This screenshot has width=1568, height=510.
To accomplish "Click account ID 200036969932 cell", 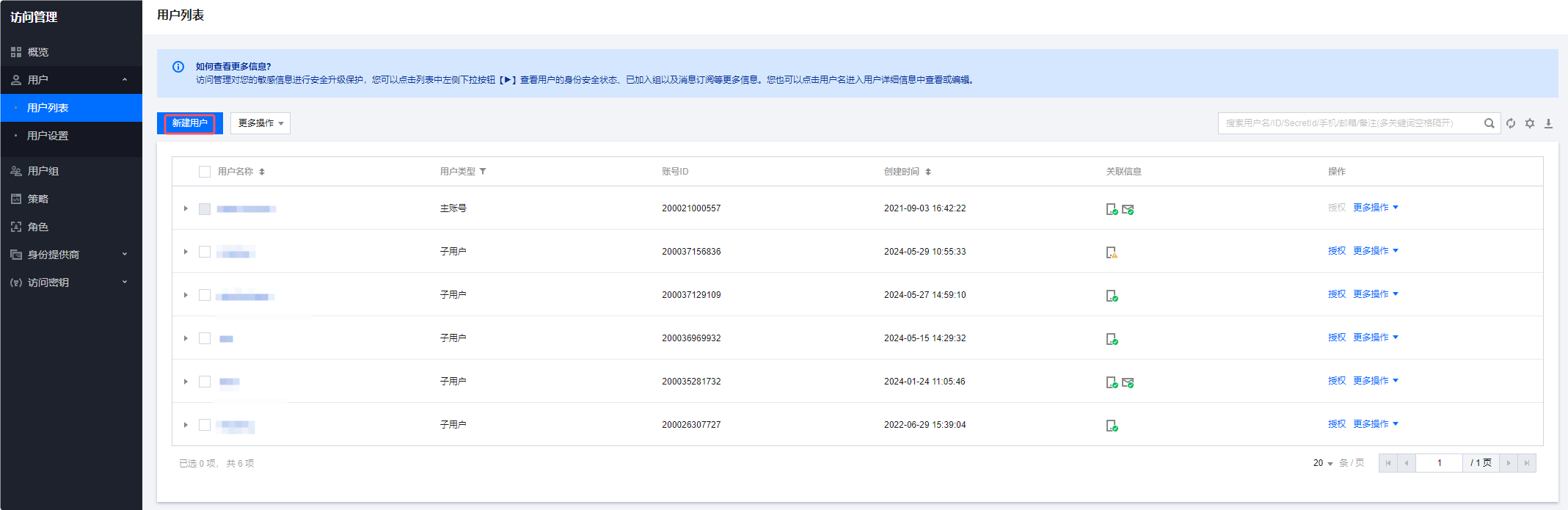I will [691, 338].
